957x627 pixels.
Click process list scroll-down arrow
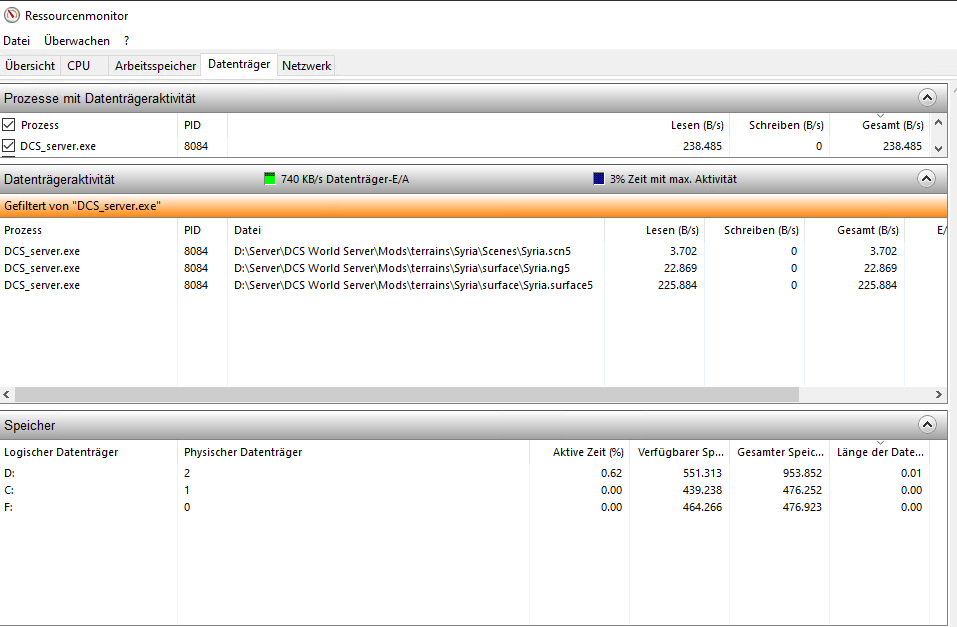938,148
